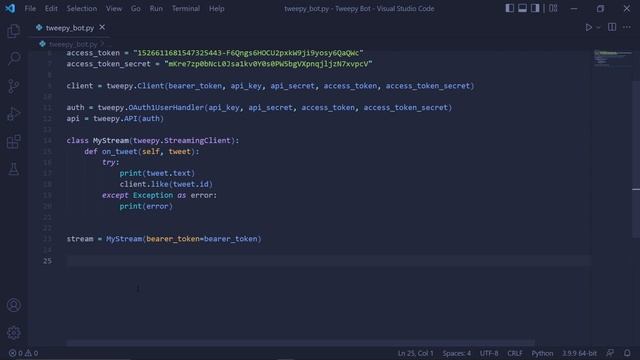Open More Actions ellipsis in editor
This screenshot has width=640, height=360.
[x=627, y=27]
